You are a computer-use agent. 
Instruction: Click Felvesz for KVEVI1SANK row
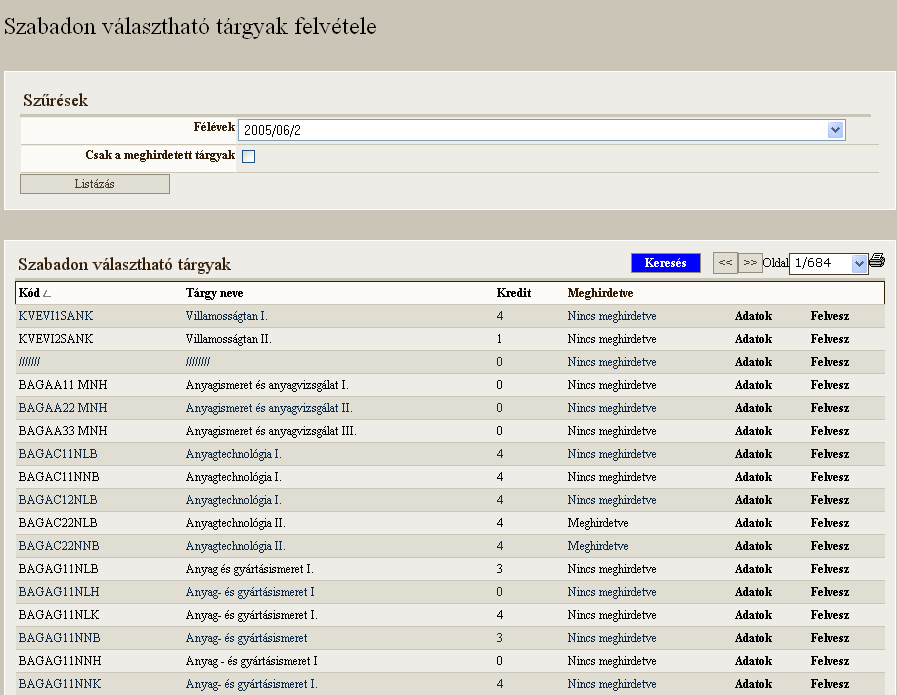coord(829,316)
